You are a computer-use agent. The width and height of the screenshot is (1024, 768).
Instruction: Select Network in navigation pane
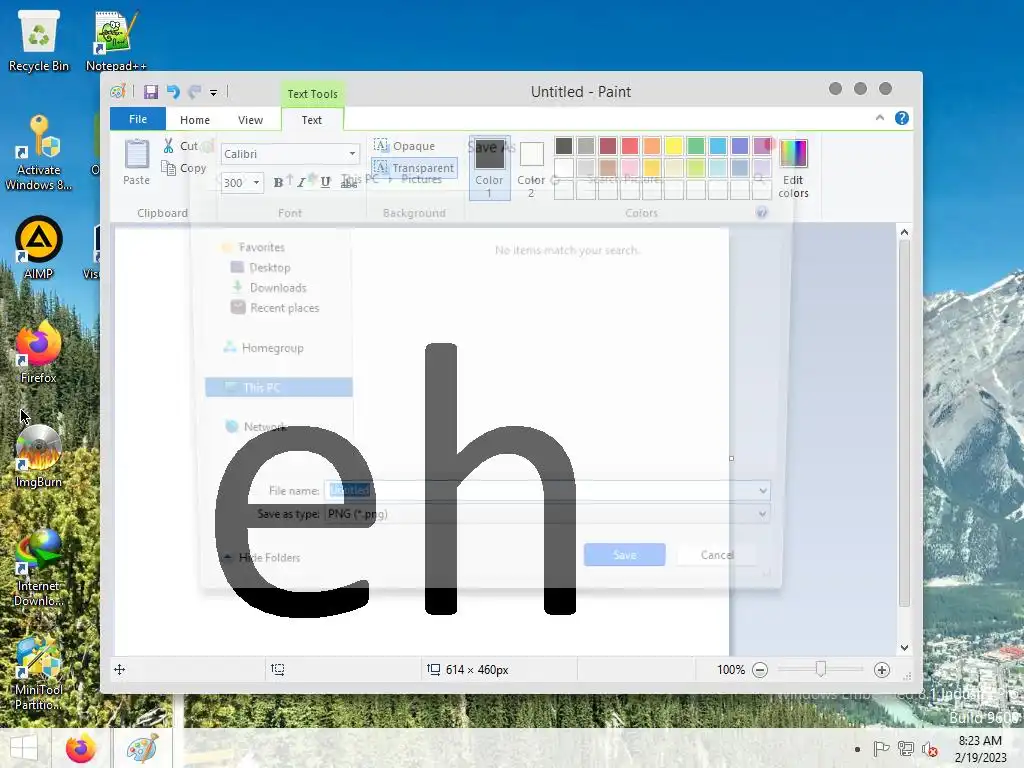[x=256, y=426]
